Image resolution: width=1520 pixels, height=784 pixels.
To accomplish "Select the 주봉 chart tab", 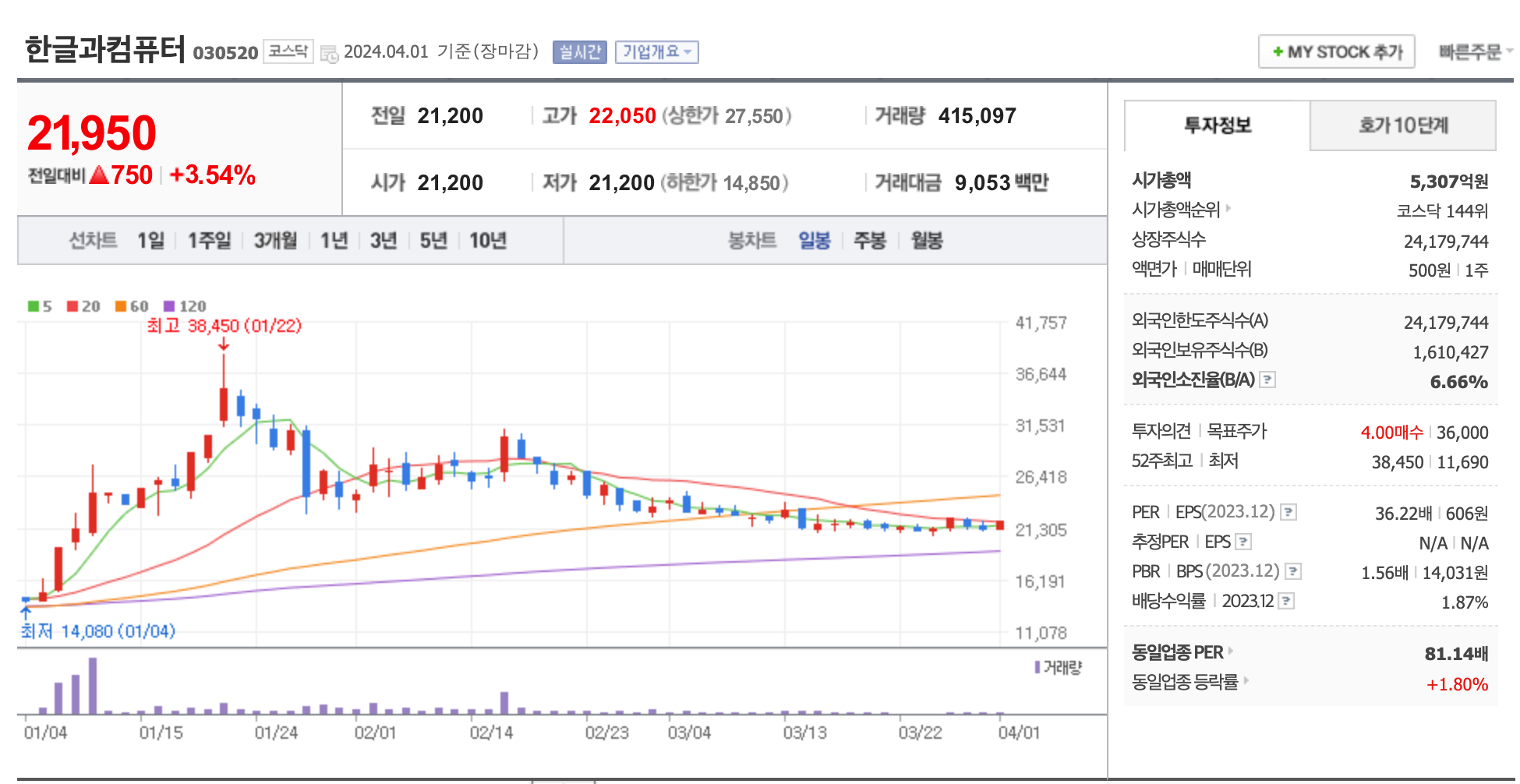I will 870,241.
